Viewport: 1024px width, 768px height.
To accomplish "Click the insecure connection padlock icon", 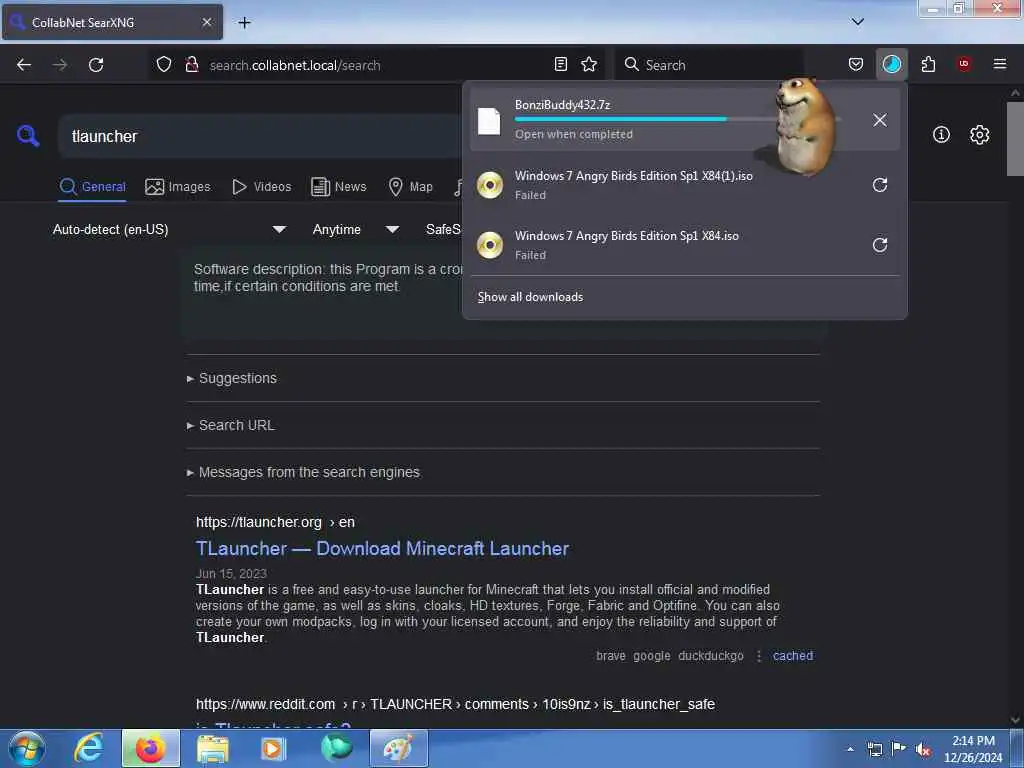I will click(192, 65).
